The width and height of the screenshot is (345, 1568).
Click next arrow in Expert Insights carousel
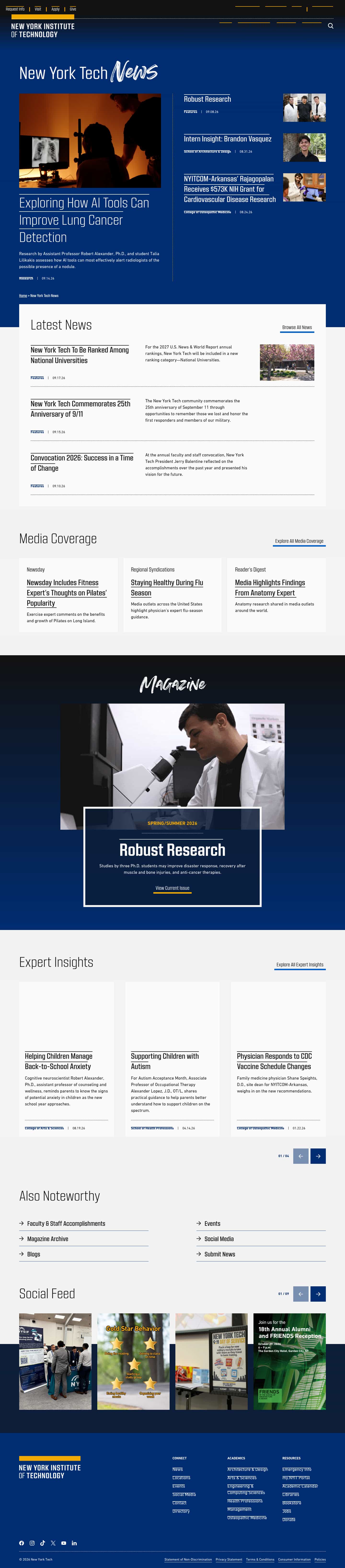click(x=318, y=1156)
